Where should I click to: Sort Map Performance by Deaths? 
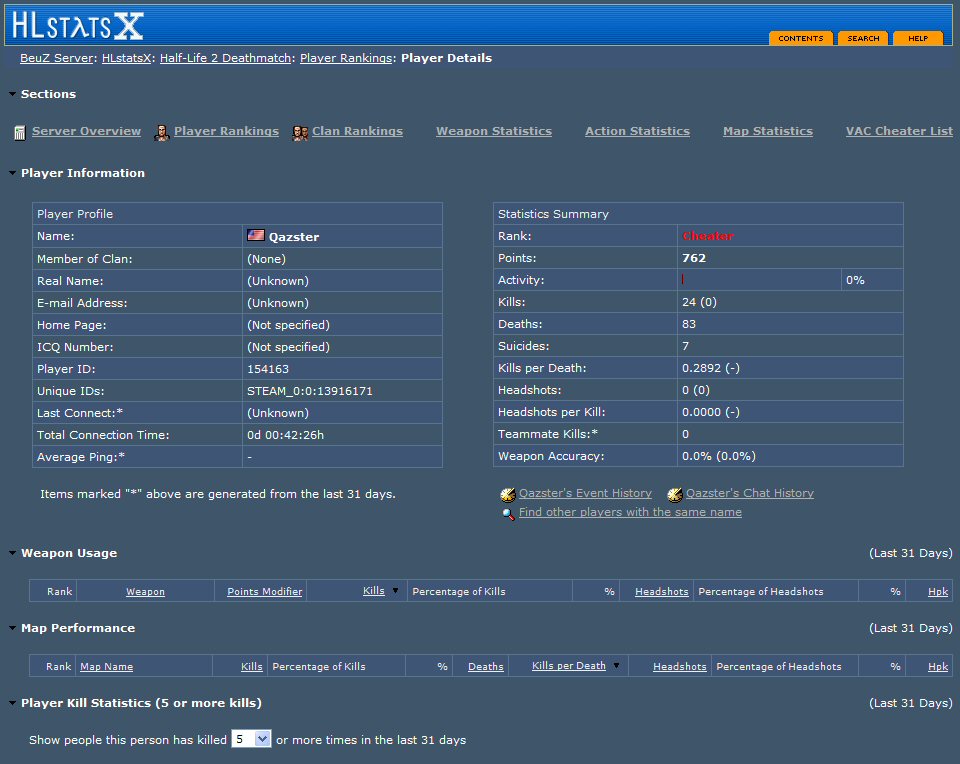[486, 666]
